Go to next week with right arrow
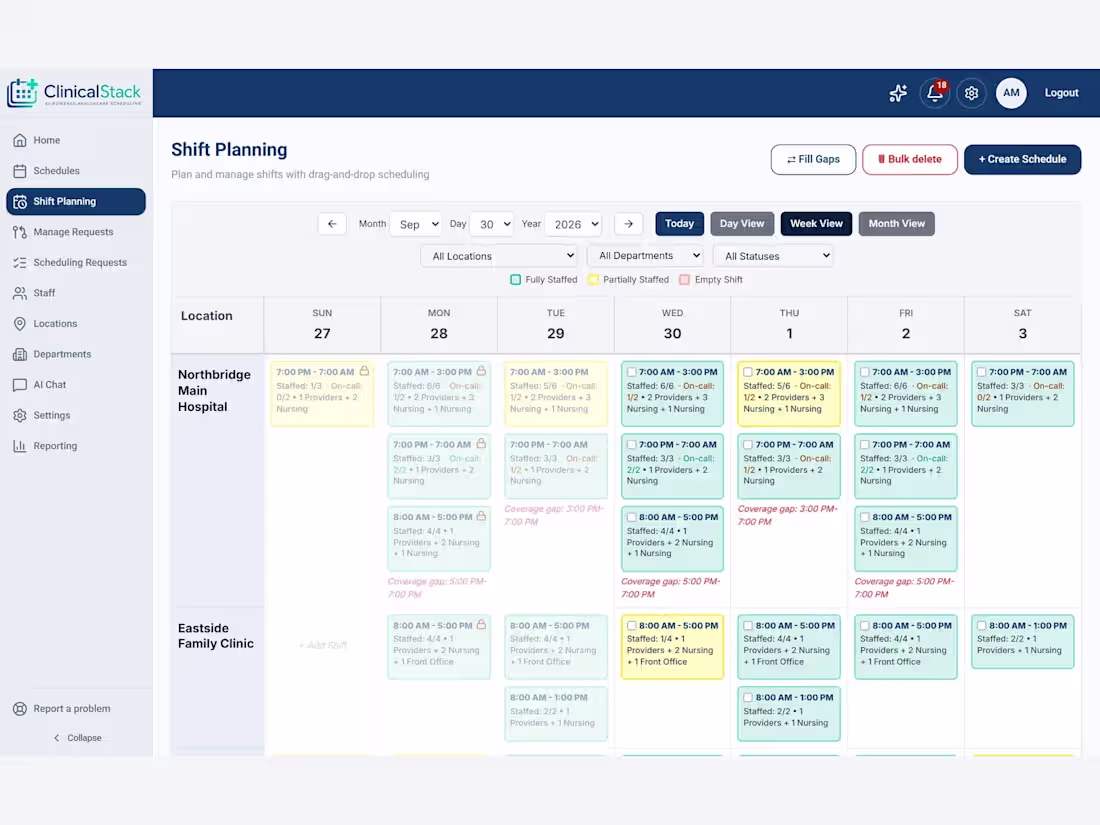The height and width of the screenshot is (825, 1100). (629, 224)
